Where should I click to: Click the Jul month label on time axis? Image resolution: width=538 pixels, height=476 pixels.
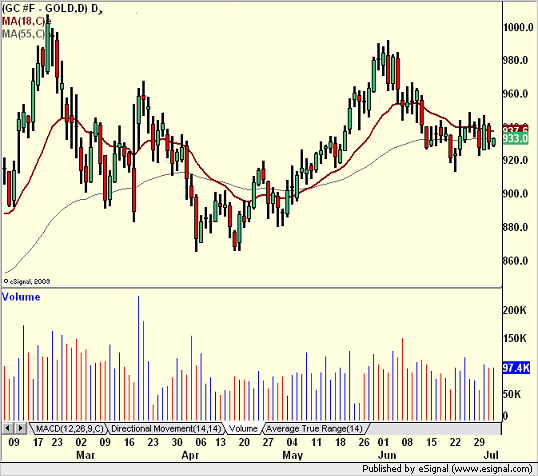491,455
